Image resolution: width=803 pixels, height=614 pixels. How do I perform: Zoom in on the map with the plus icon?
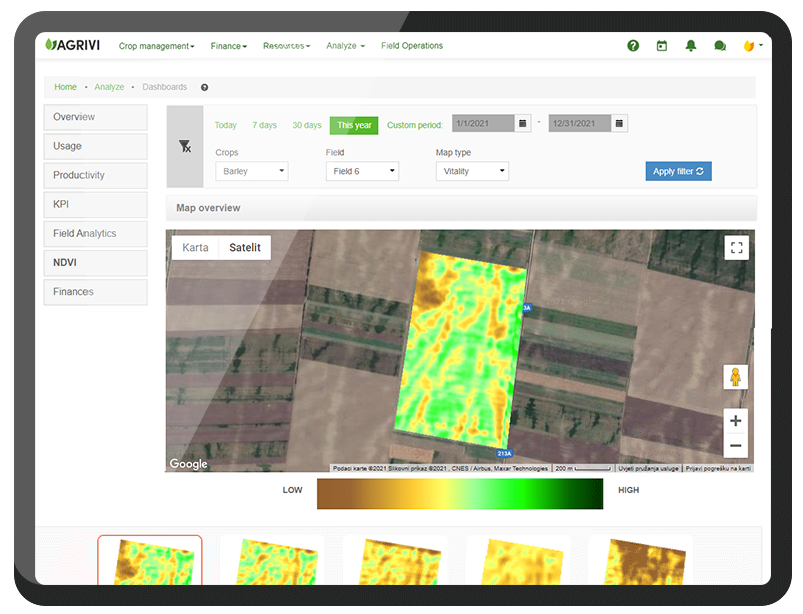point(735,420)
